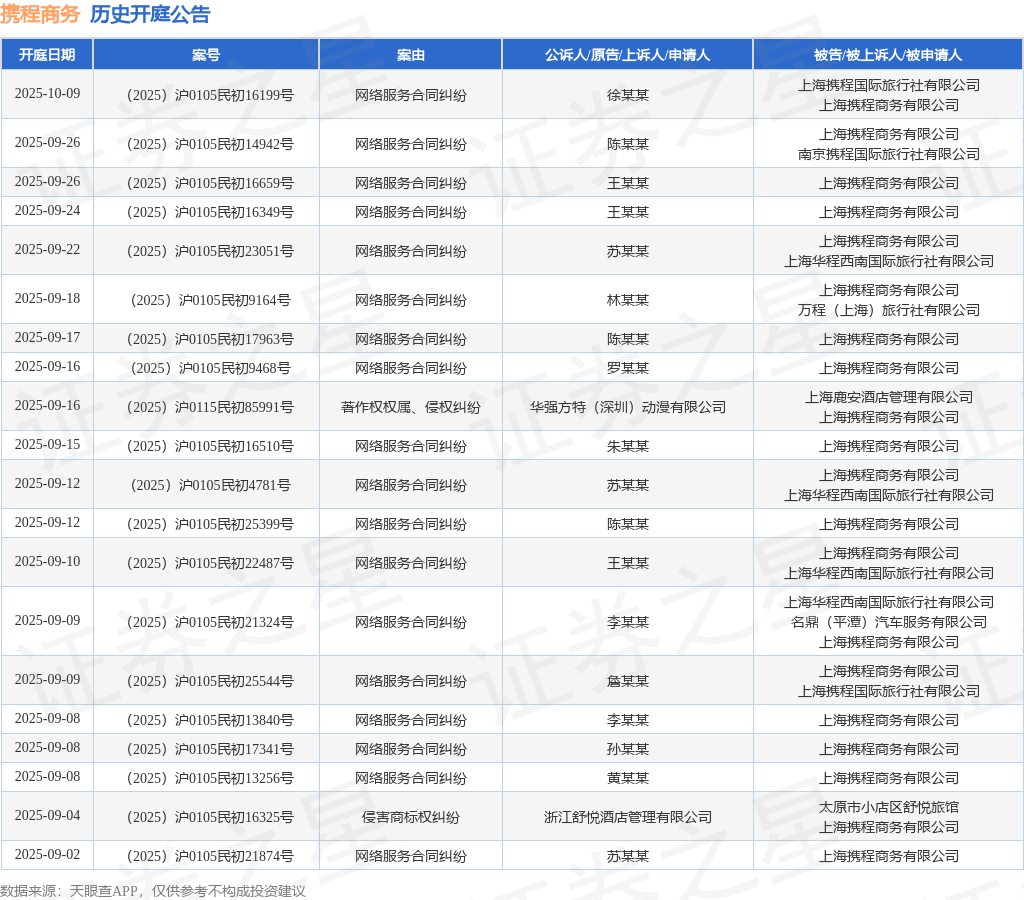Click case number 沪0105民初9468号
1024x900 pixels.
[210, 368]
